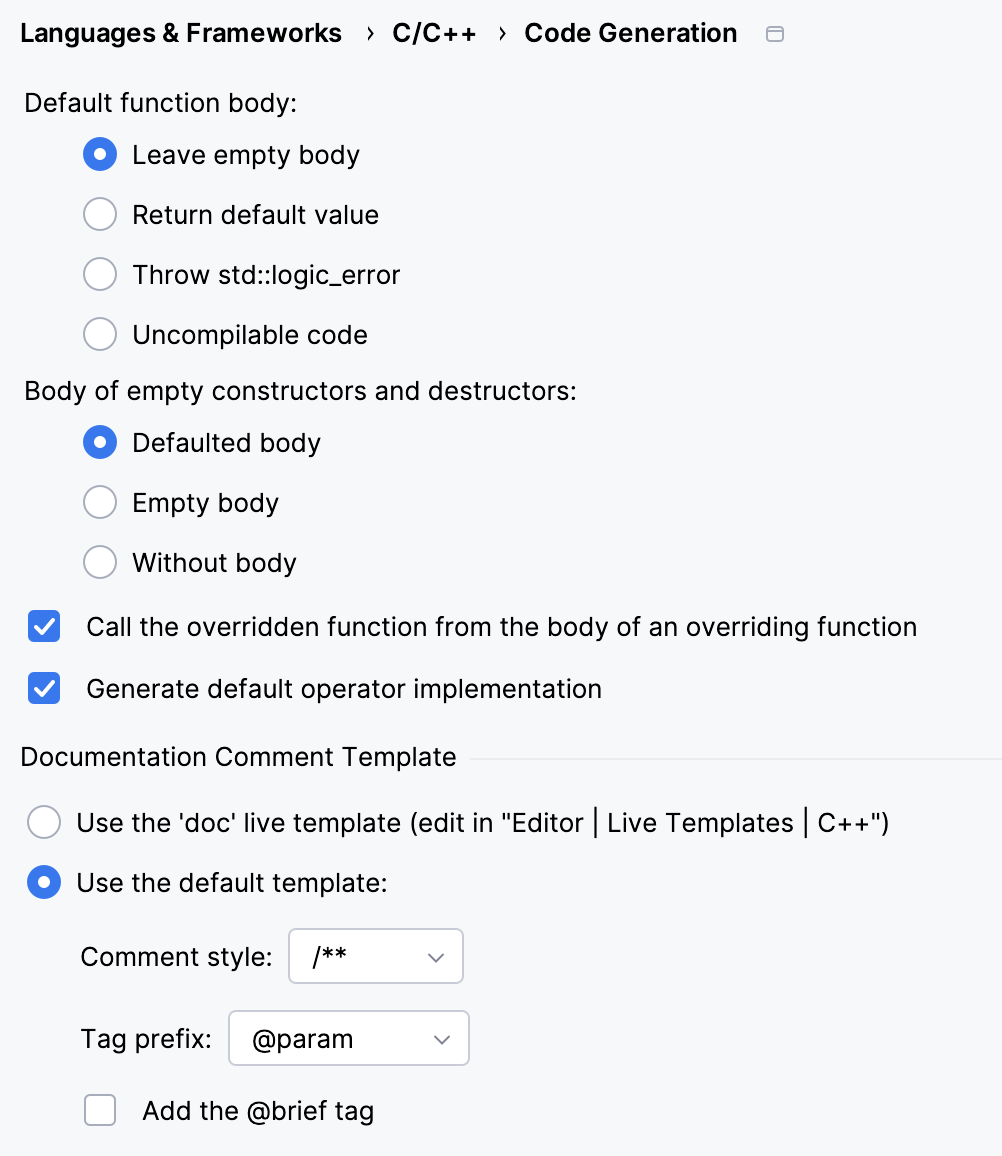Select "Leave empty body" option

click(x=100, y=155)
